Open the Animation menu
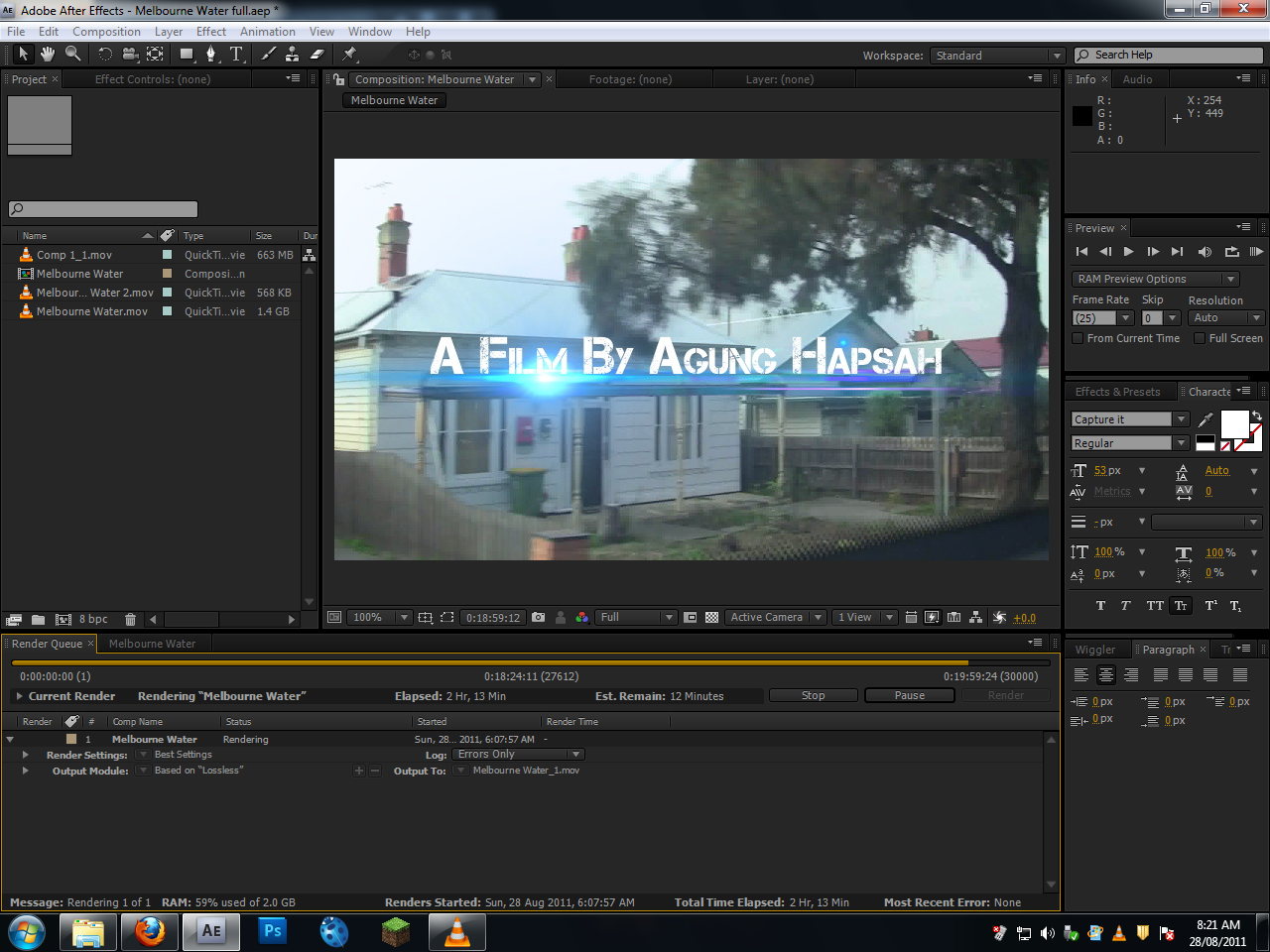1270x952 pixels. (267, 32)
